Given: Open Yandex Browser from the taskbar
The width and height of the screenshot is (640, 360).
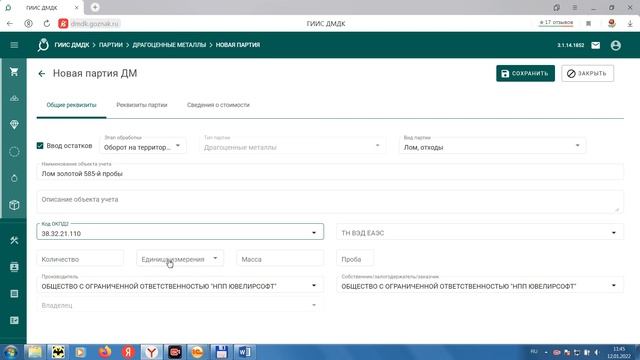Looking at the screenshot, I should [151, 352].
